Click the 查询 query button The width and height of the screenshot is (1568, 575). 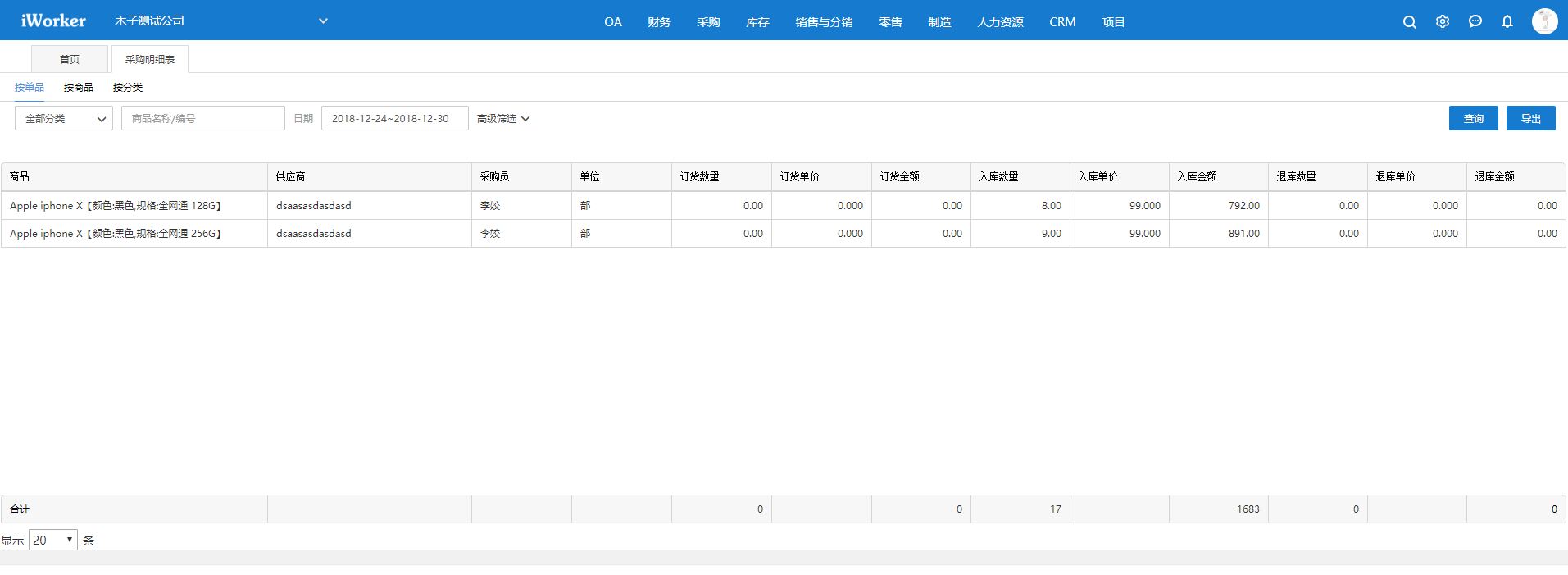[x=1474, y=118]
